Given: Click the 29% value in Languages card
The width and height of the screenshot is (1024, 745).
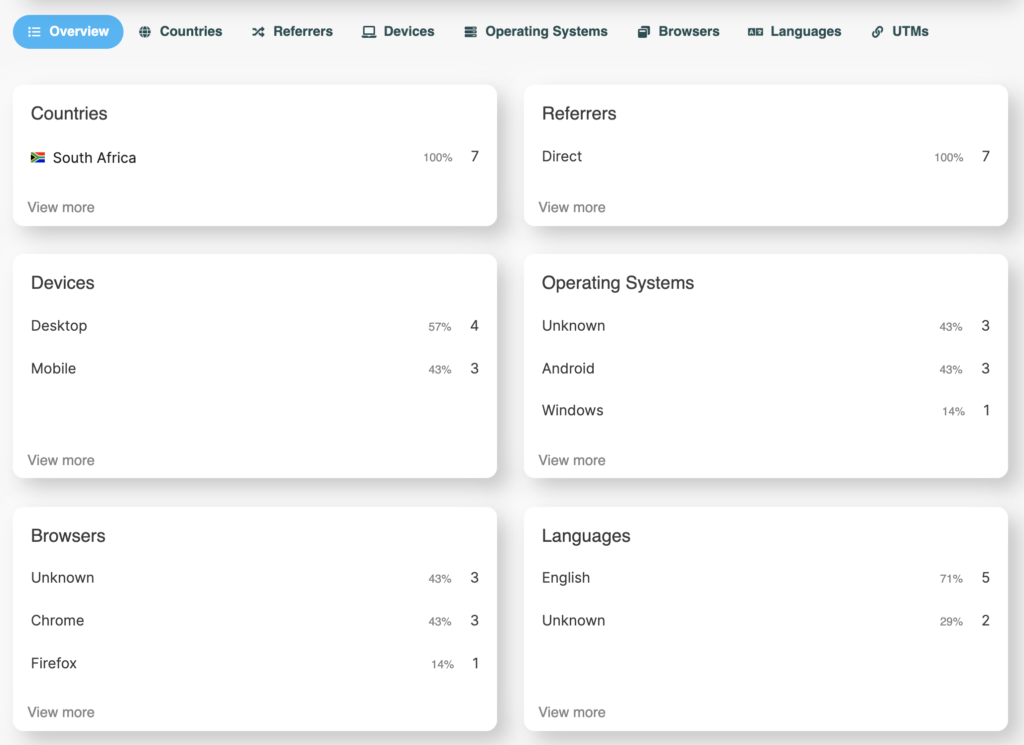Looking at the screenshot, I should pyautogui.click(x=951, y=622).
